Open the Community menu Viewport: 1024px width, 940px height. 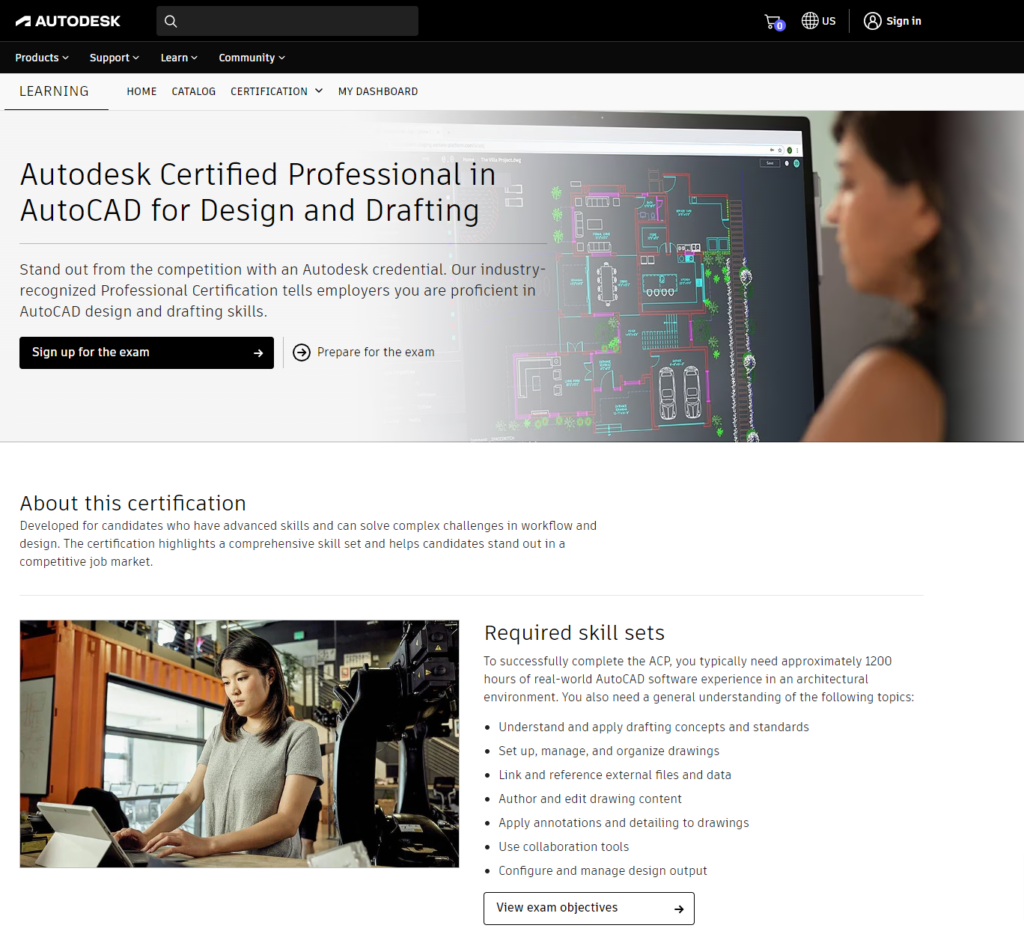point(251,58)
